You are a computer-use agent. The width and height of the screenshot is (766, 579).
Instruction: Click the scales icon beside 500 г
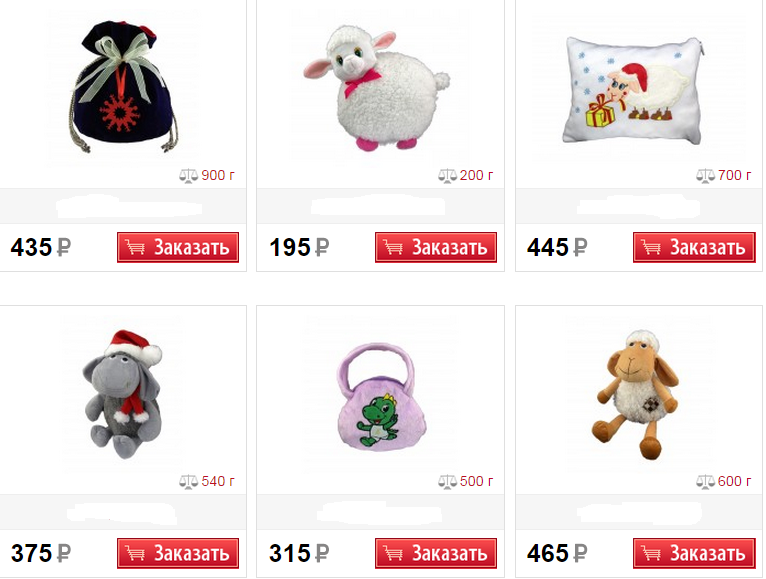click(x=447, y=482)
